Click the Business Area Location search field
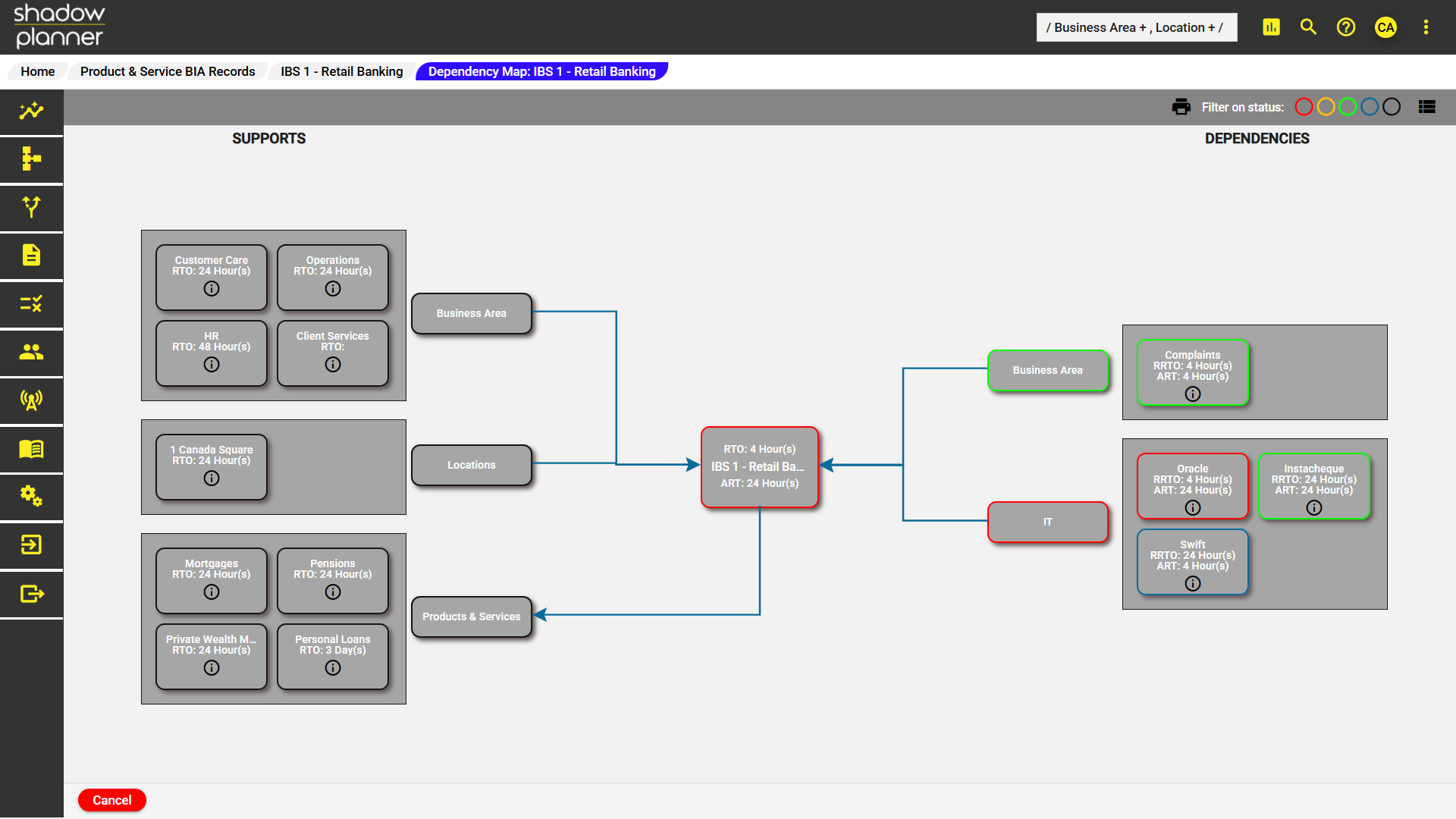The width and height of the screenshot is (1456, 819). (1136, 27)
